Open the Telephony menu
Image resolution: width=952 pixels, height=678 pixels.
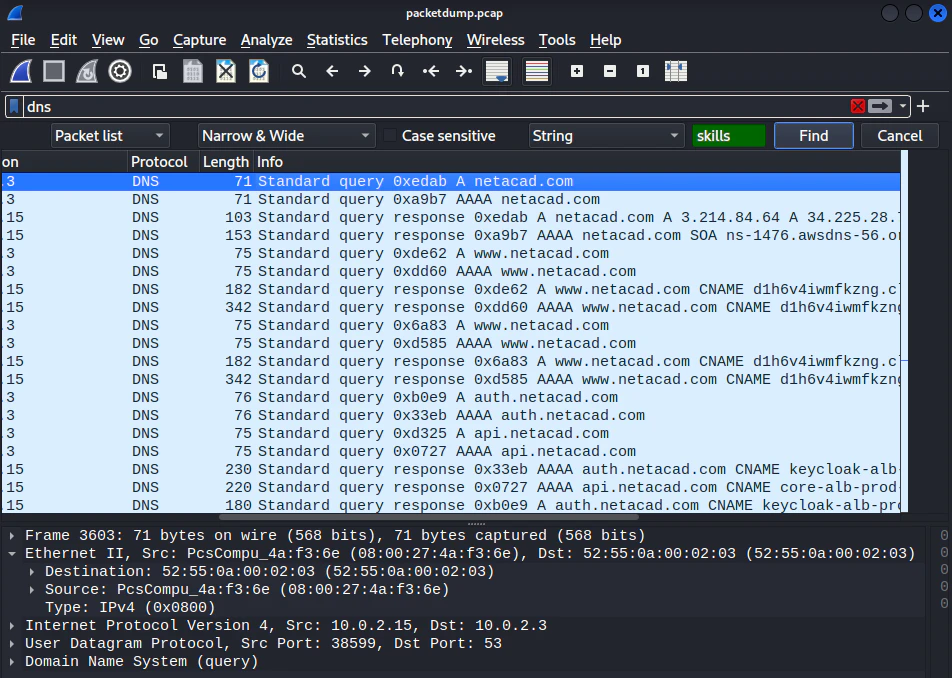pyautogui.click(x=417, y=40)
